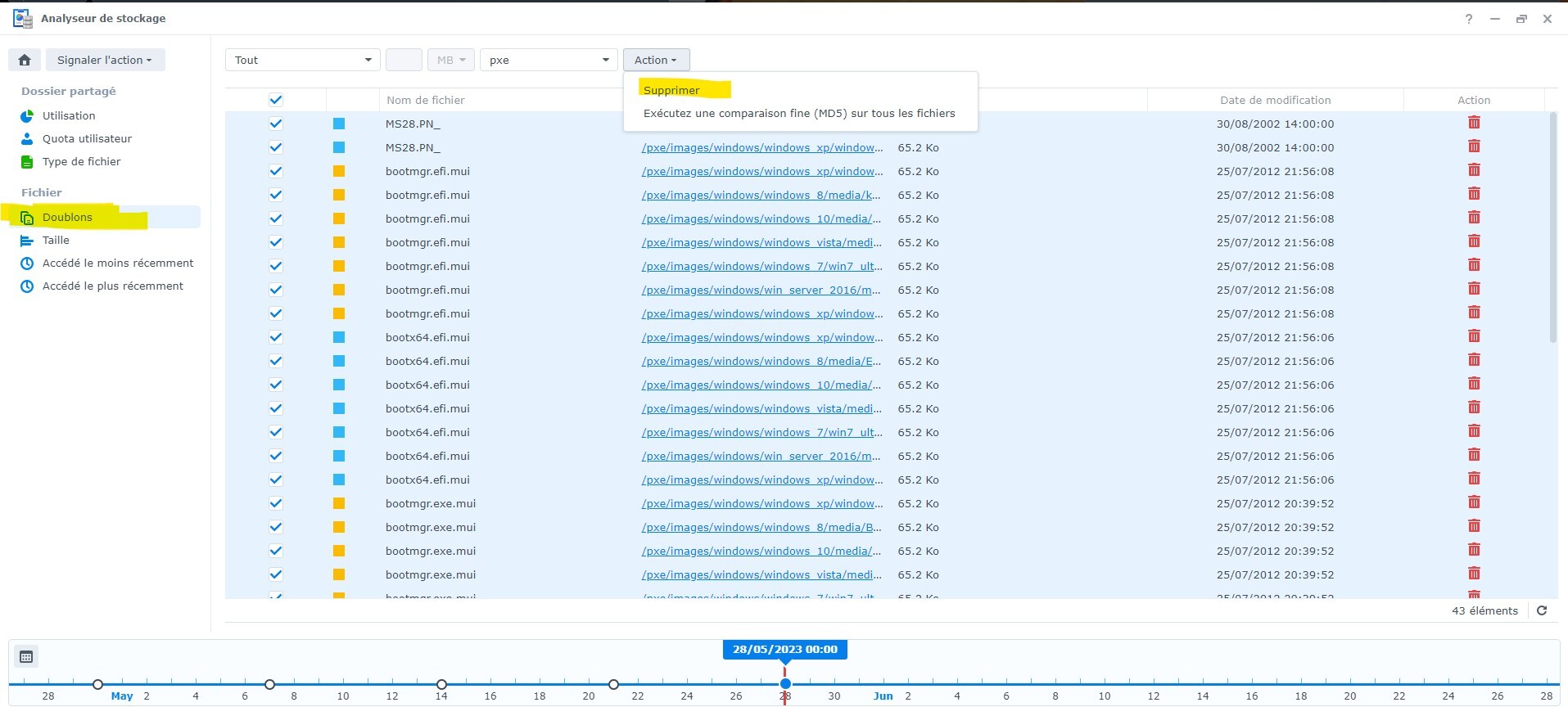1568x707 pixels.
Task: Remove bootx64.efi.mui win7 with trash icon
Action: tap(1474, 431)
